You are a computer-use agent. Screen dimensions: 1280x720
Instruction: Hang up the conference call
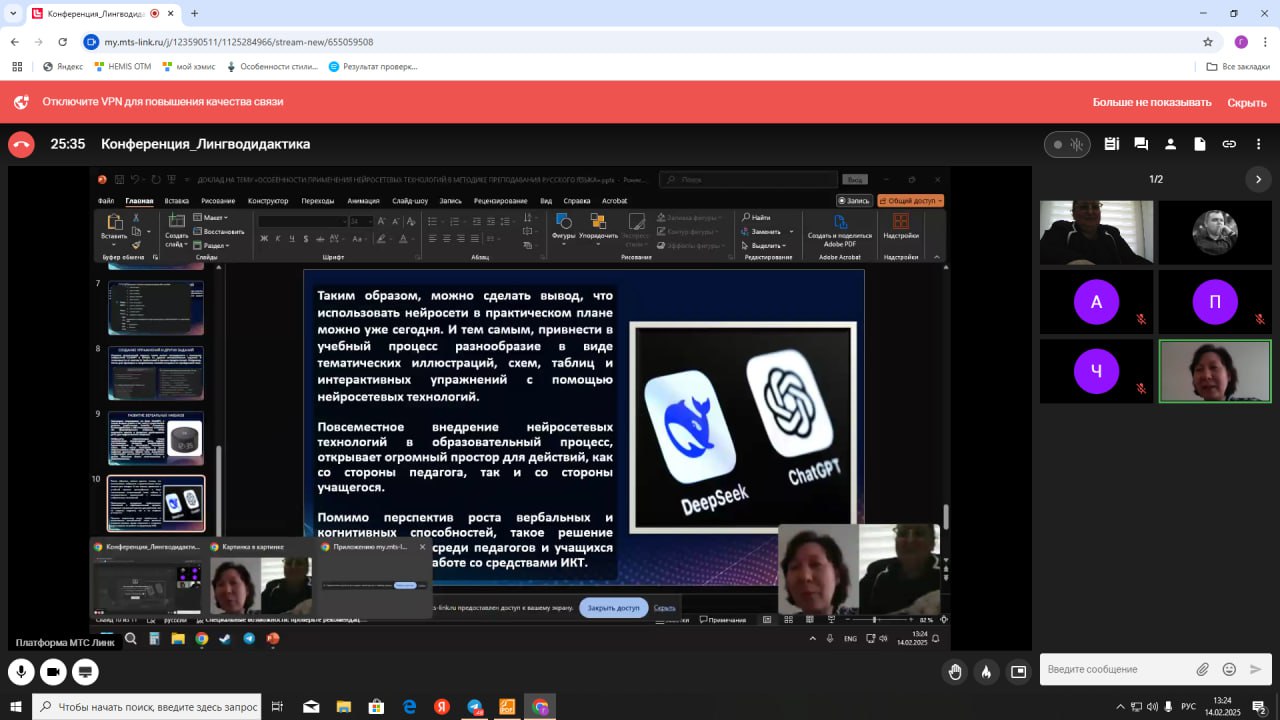pos(21,144)
